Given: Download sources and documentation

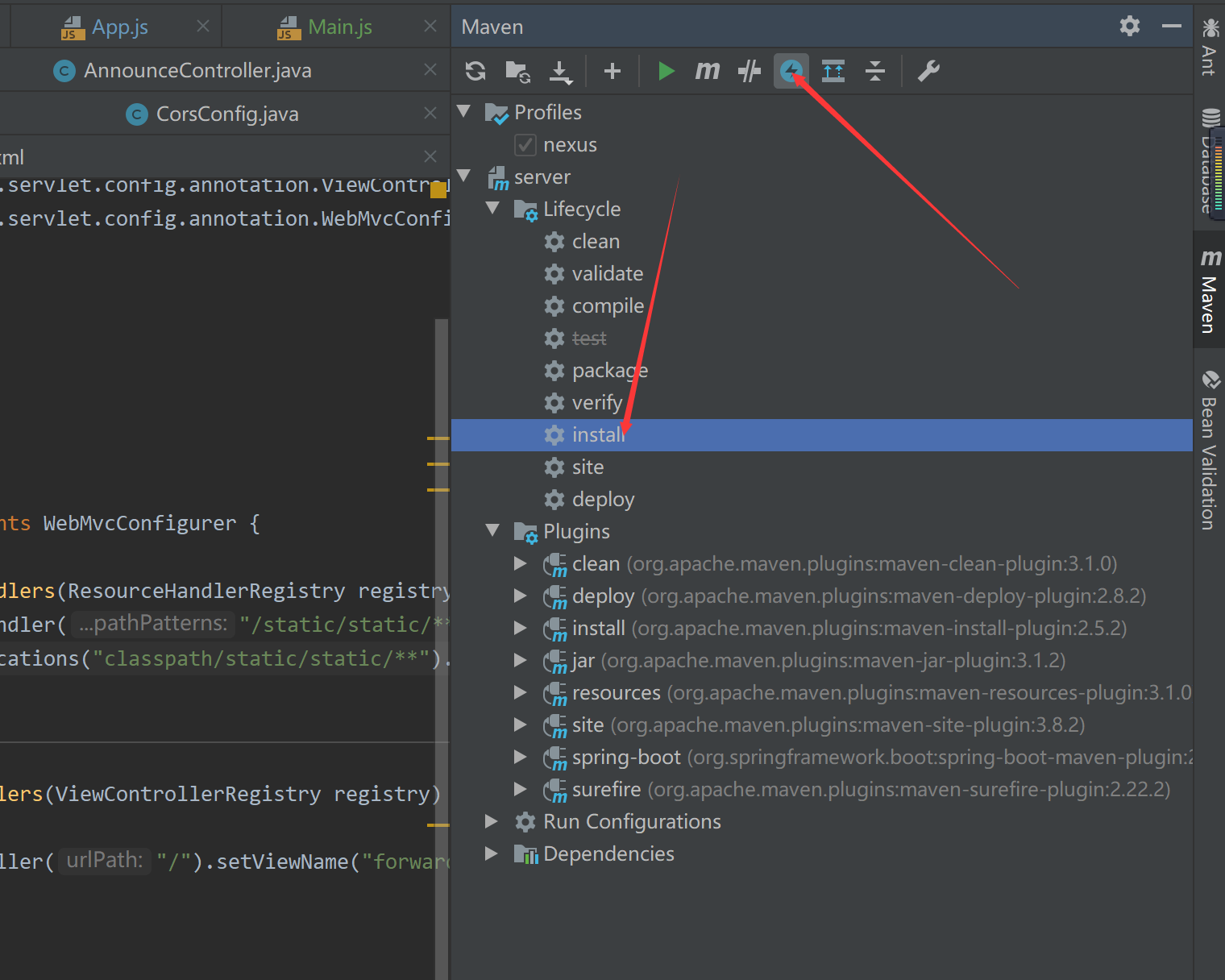Looking at the screenshot, I should click(x=560, y=71).
